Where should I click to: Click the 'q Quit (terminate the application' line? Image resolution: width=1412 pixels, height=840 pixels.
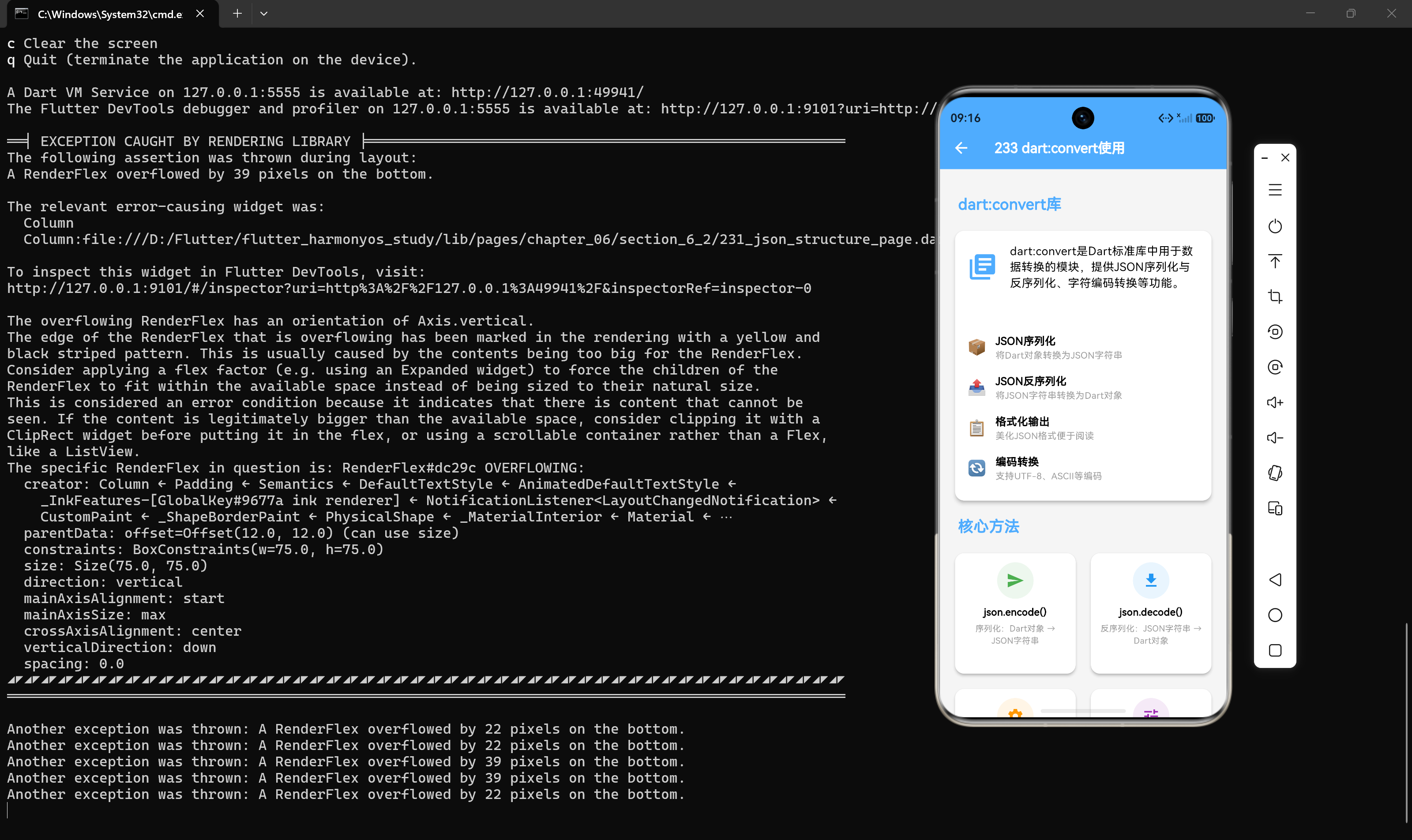click(212, 60)
